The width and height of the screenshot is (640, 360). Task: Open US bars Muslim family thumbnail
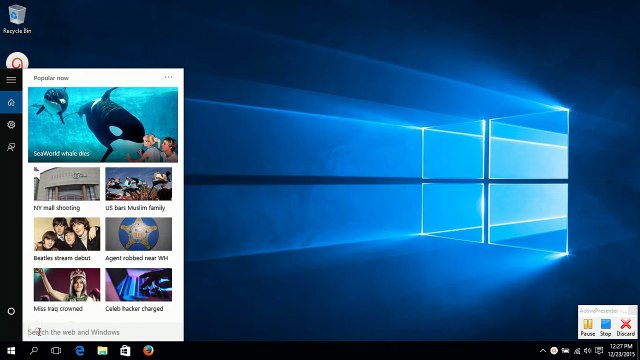click(138, 184)
